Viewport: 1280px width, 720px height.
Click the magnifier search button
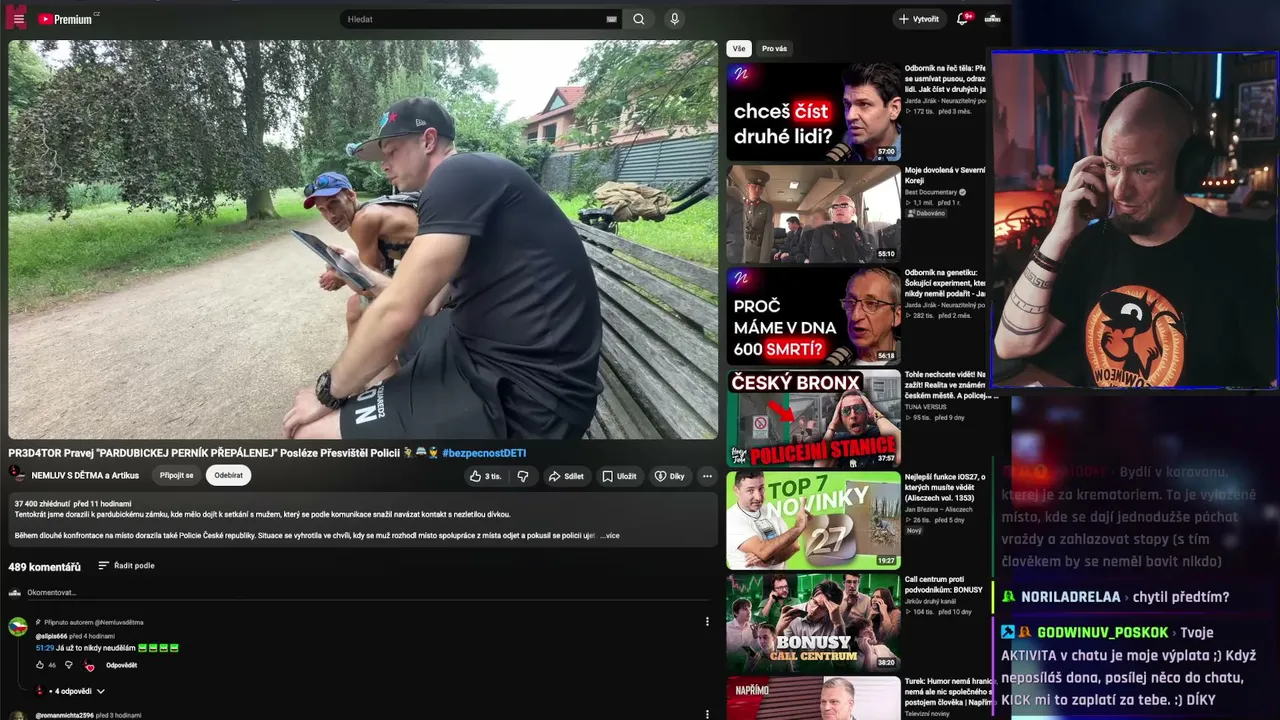[x=639, y=19]
